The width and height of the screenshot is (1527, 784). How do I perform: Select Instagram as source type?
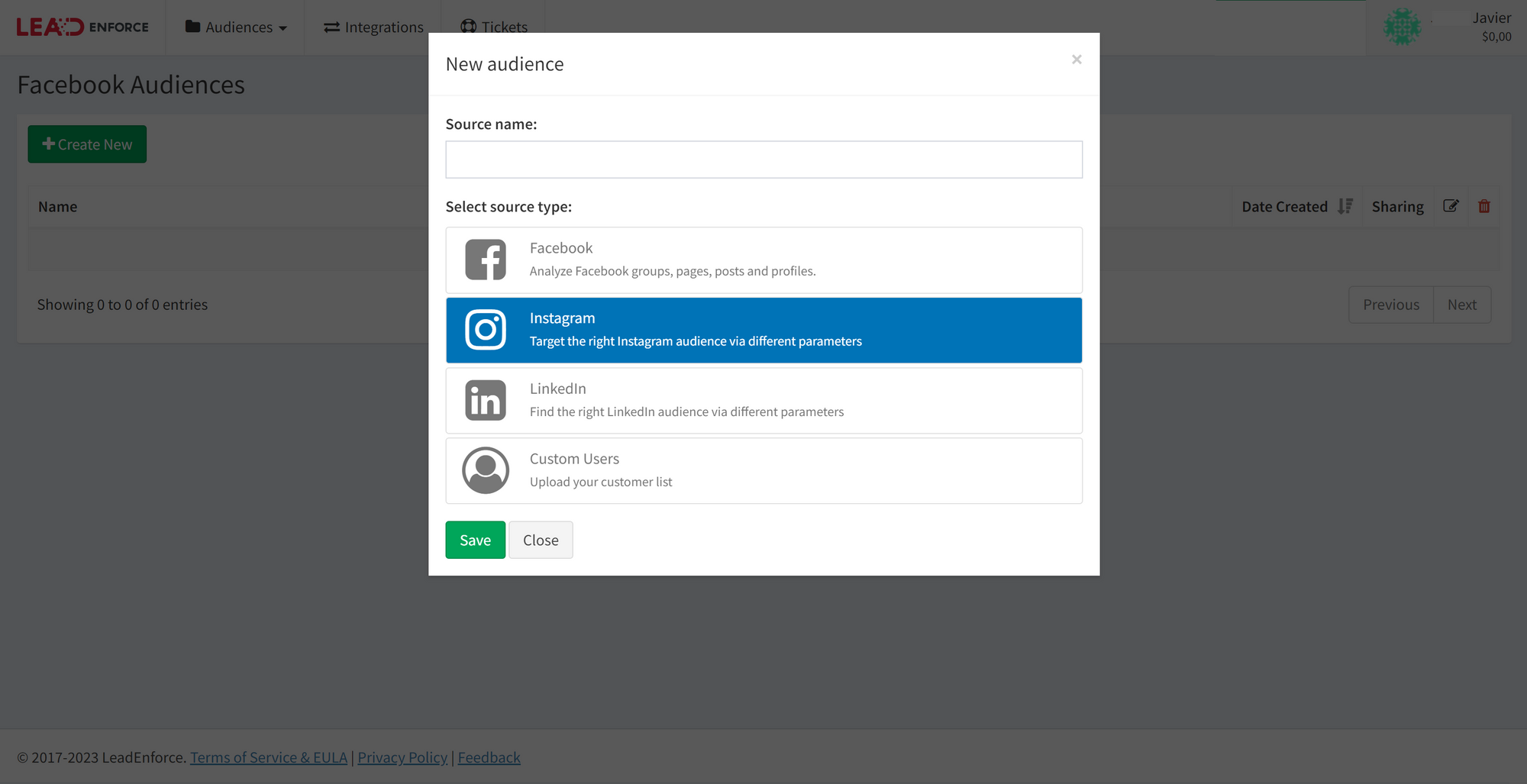[763, 331]
